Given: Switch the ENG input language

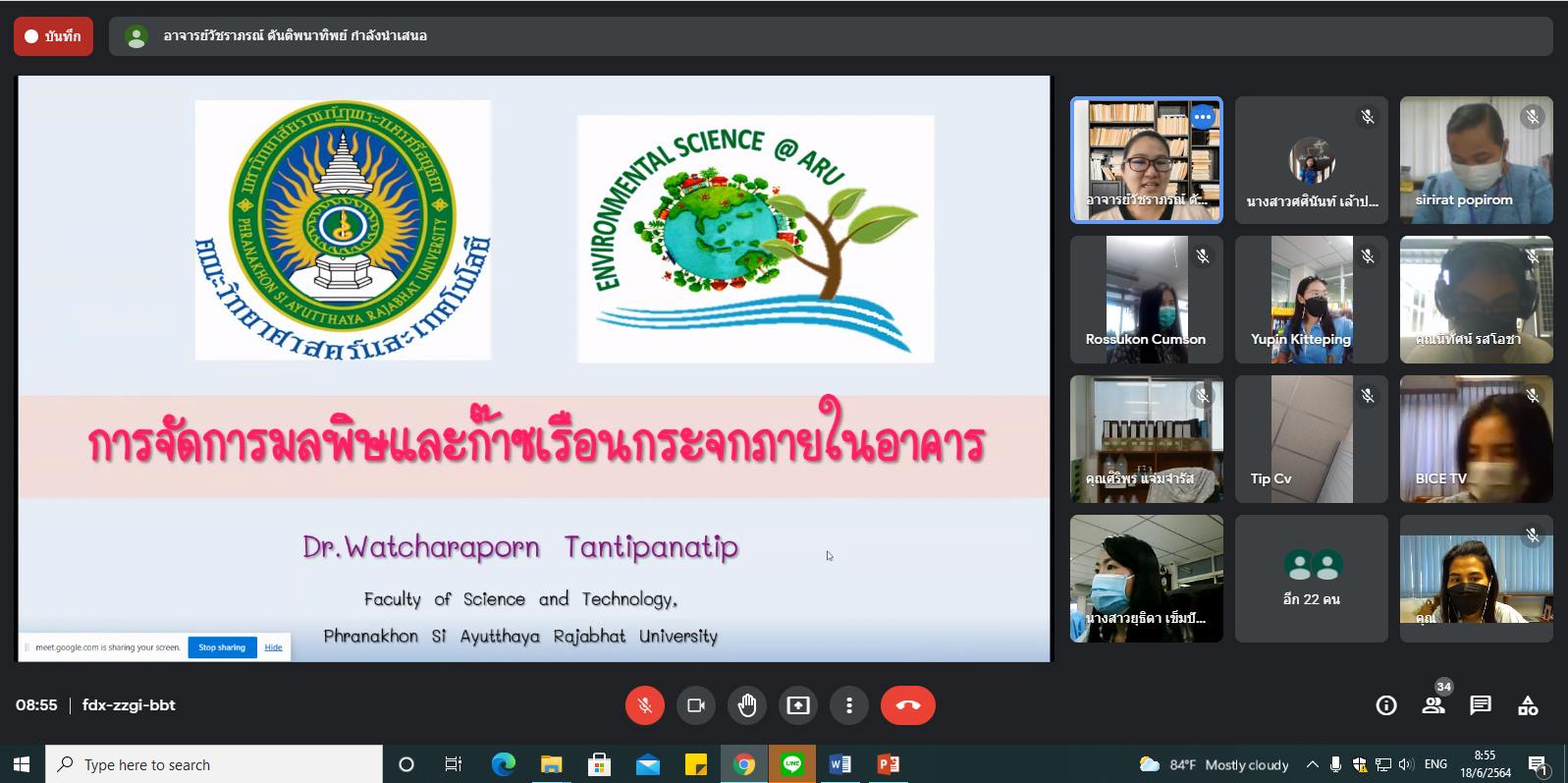Looking at the screenshot, I should tap(1435, 764).
